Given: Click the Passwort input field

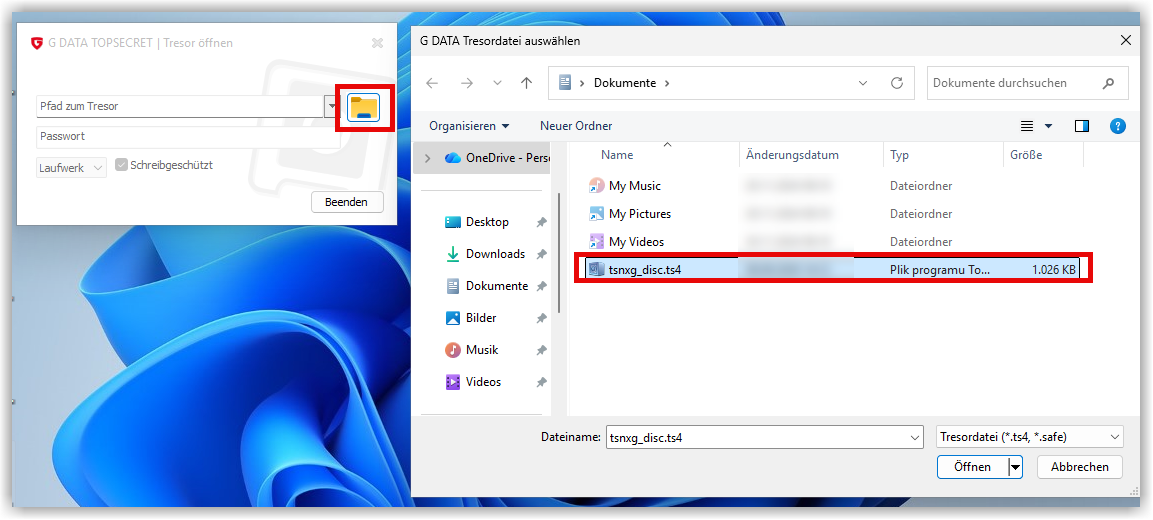Looking at the screenshot, I should (x=188, y=137).
